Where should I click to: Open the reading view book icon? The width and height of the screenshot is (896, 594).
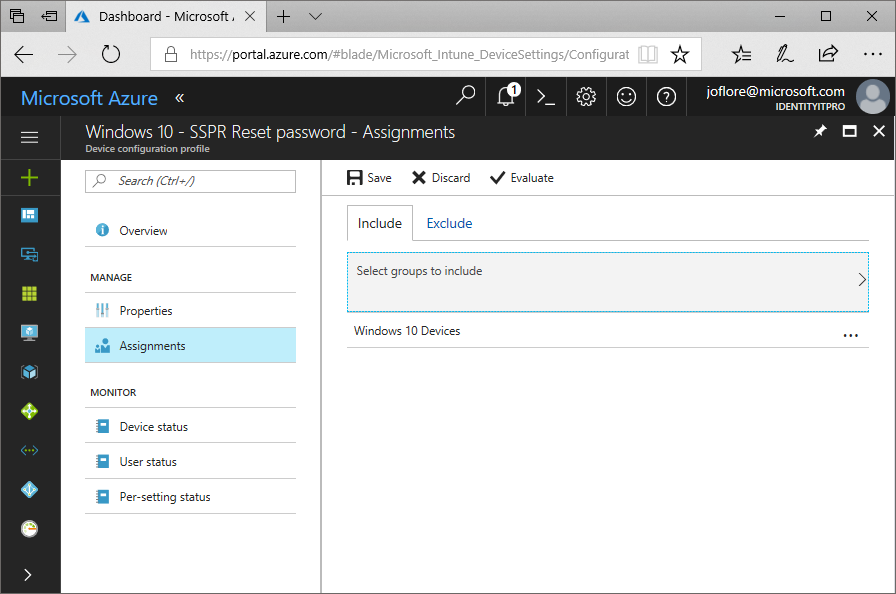647,55
